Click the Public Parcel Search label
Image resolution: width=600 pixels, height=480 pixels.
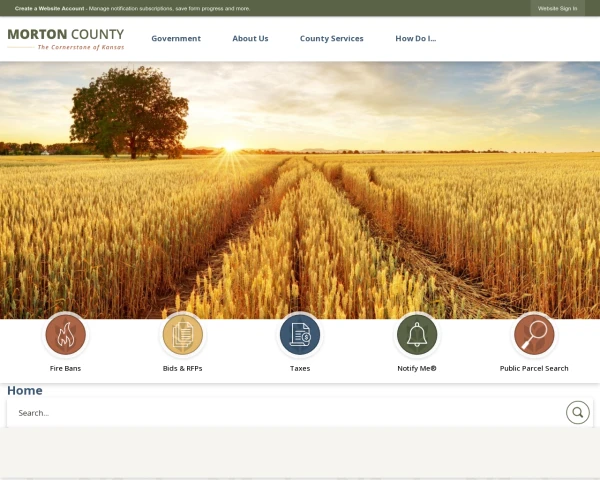[x=534, y=368]
